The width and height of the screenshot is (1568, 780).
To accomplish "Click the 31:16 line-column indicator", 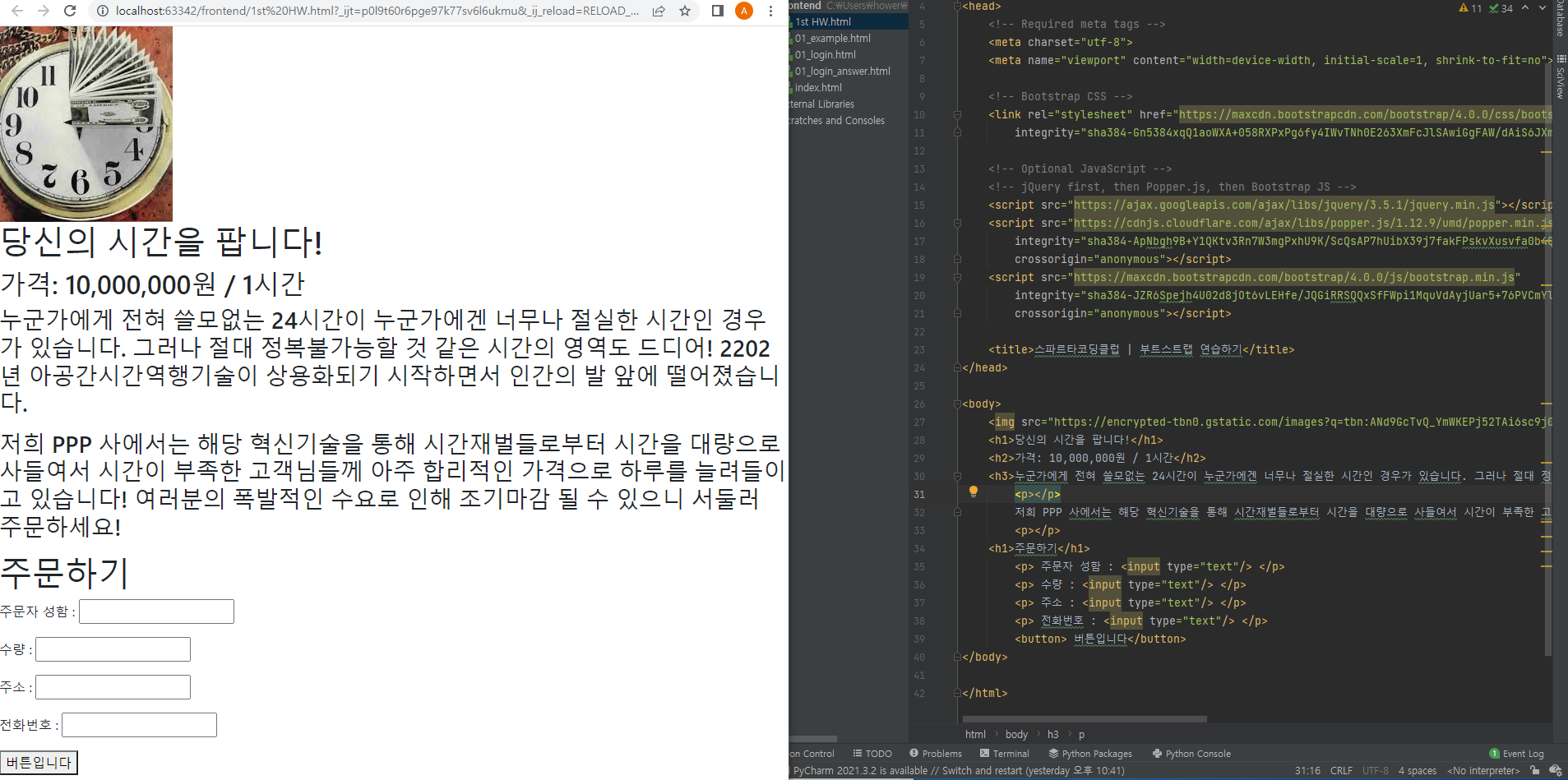I will [x=1307, y=771].
